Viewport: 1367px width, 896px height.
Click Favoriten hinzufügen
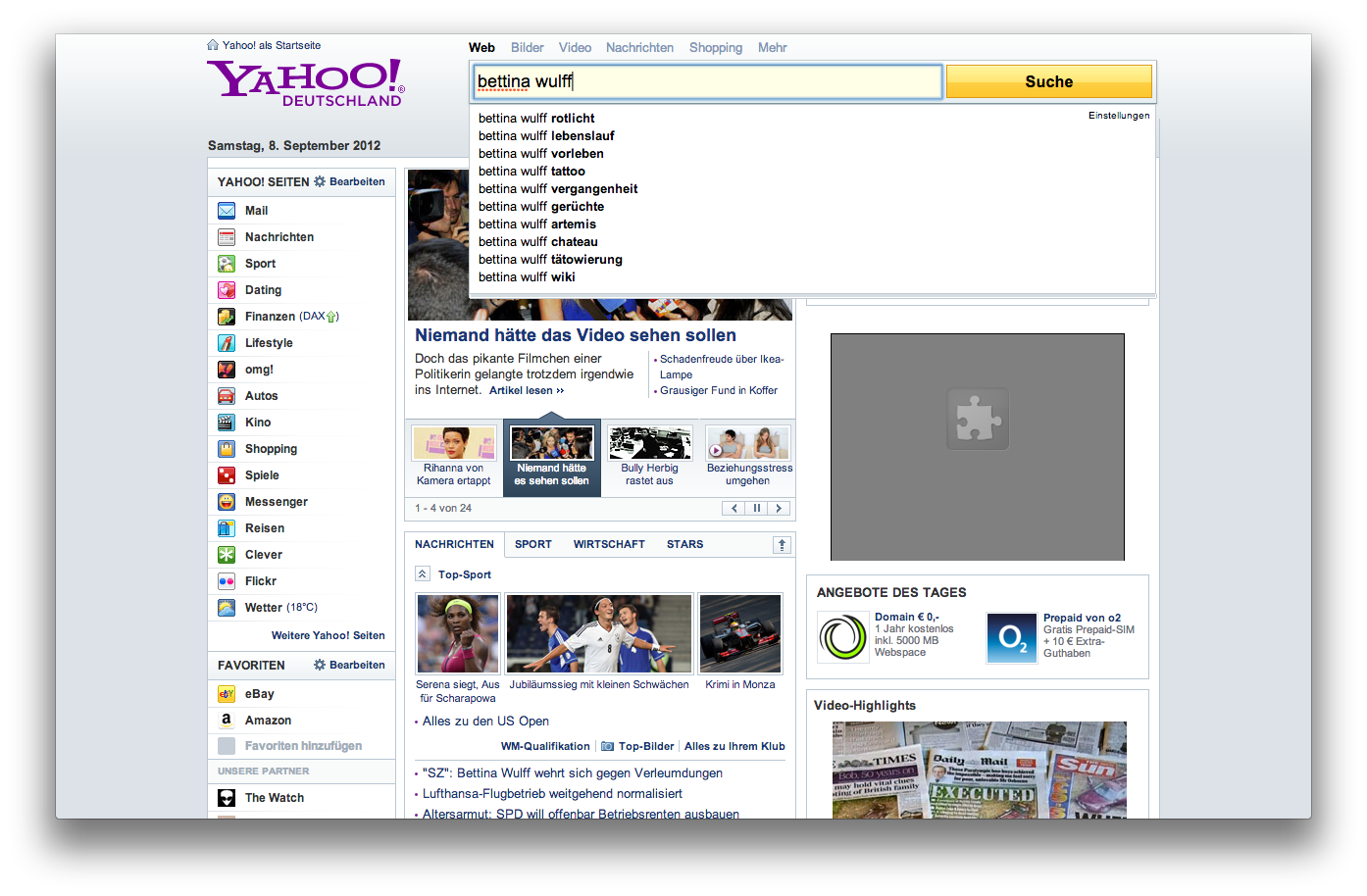click(303, 746)
